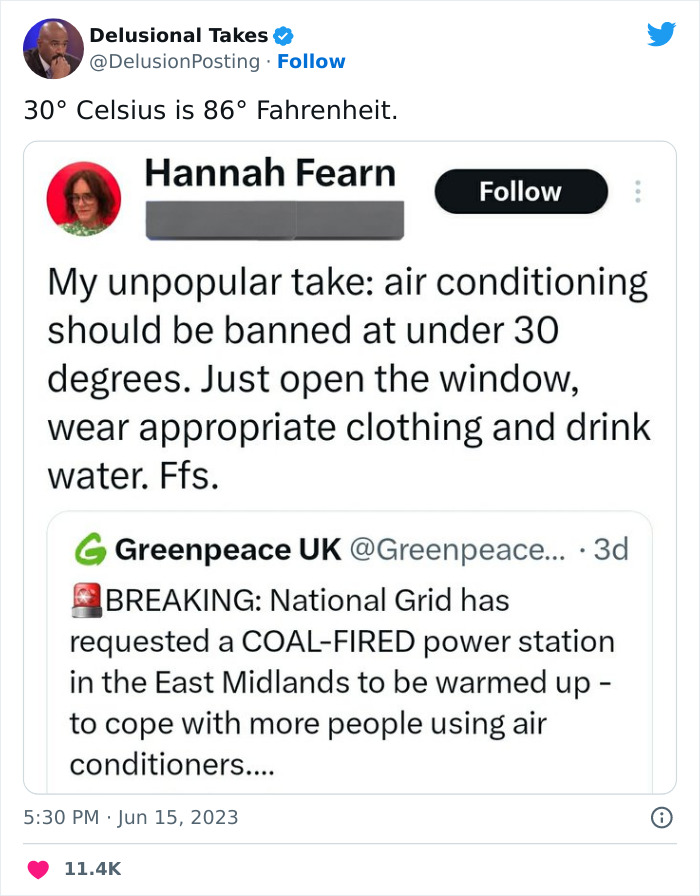Open the Greenpeace UK account name
The width and height of the screenshot is (700, 896).
pos(229,549)
